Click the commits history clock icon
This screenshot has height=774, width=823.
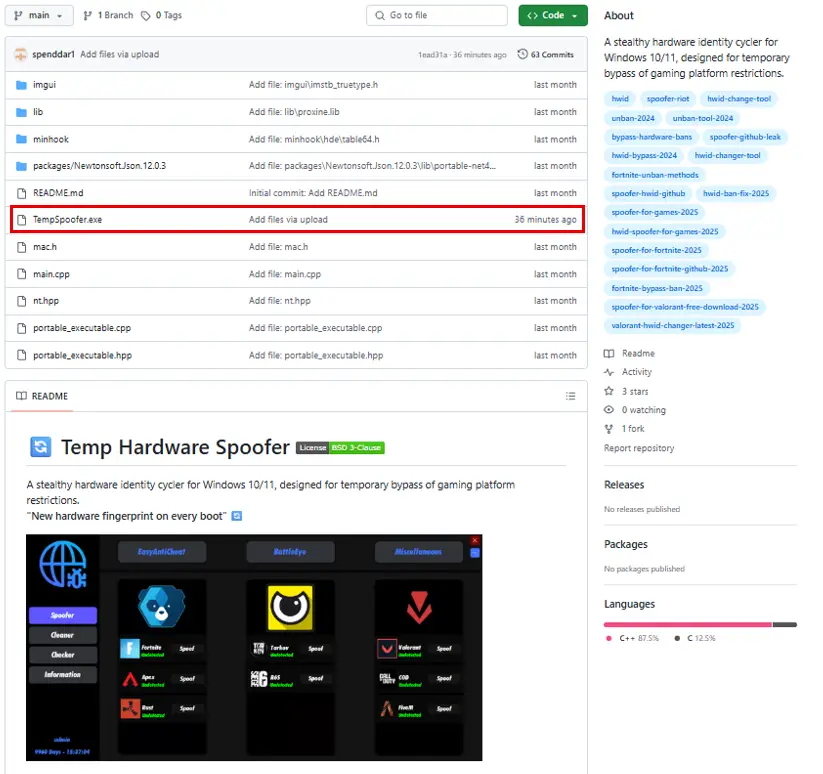coord(522,55)
